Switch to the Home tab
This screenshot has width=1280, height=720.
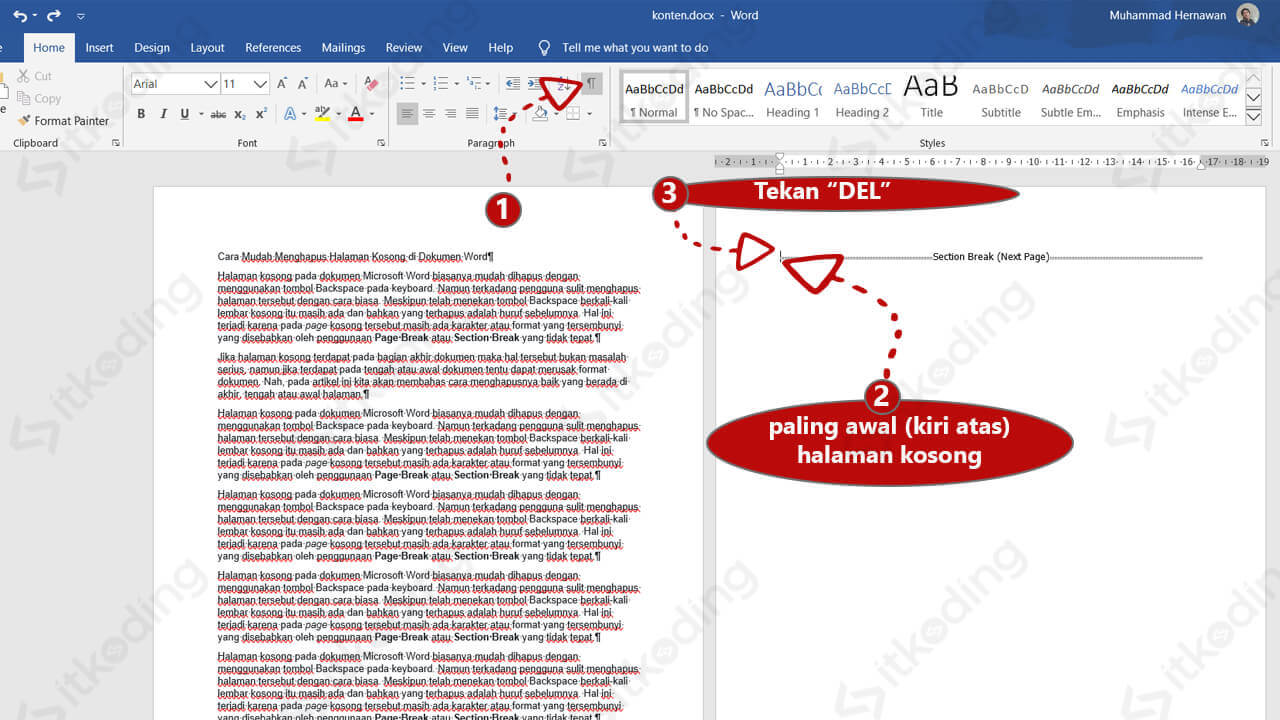point(49,47)
